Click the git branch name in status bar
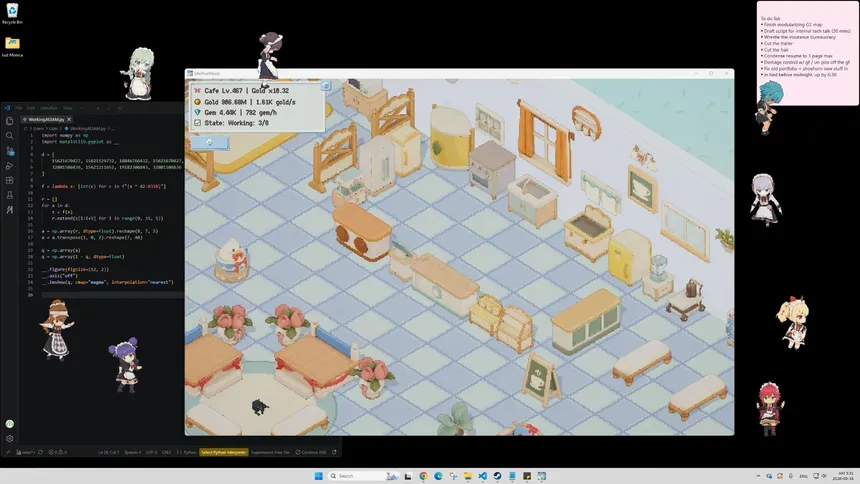Viewport: 860px width, 484px height. (25, 452)
